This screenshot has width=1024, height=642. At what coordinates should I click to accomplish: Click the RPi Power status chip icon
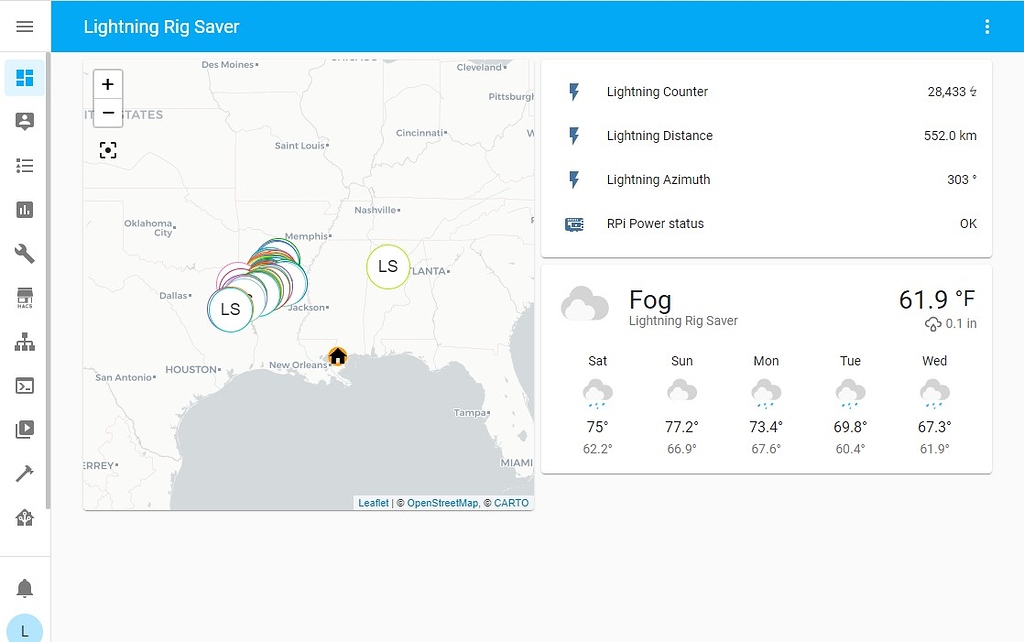tap(573, 224)
